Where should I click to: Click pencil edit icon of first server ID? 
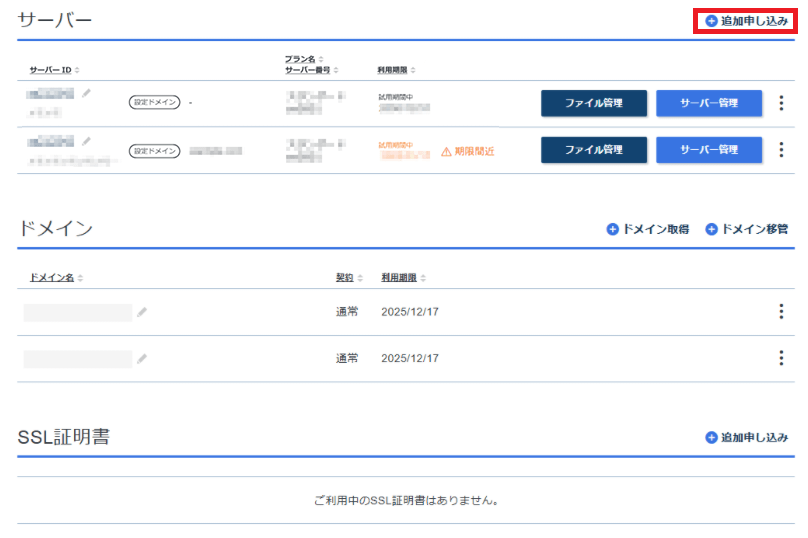tap(87, 93)
